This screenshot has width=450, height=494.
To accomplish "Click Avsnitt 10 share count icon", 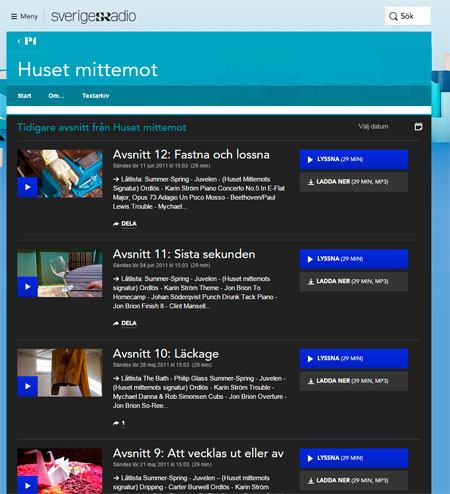I will coord(119,423).
